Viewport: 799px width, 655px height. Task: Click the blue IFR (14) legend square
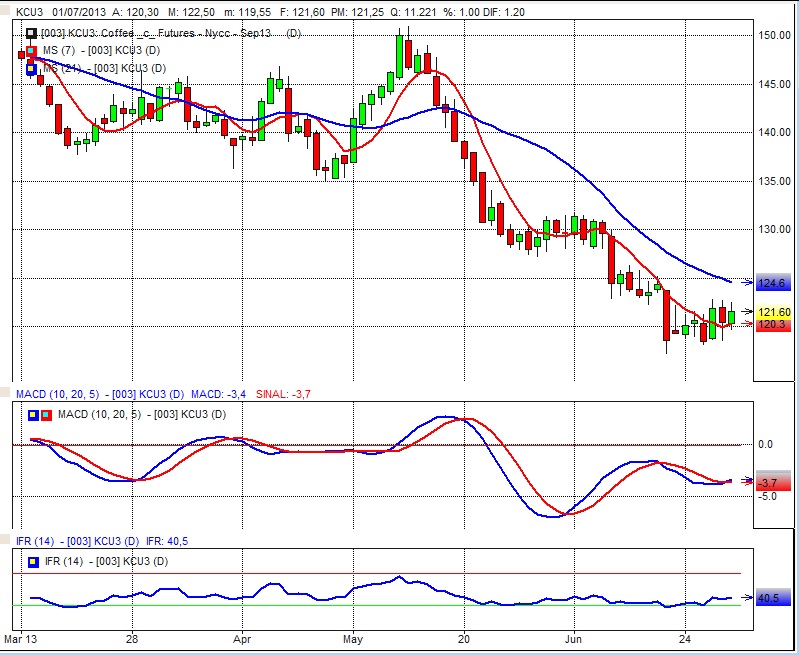(x=34, y=562)
